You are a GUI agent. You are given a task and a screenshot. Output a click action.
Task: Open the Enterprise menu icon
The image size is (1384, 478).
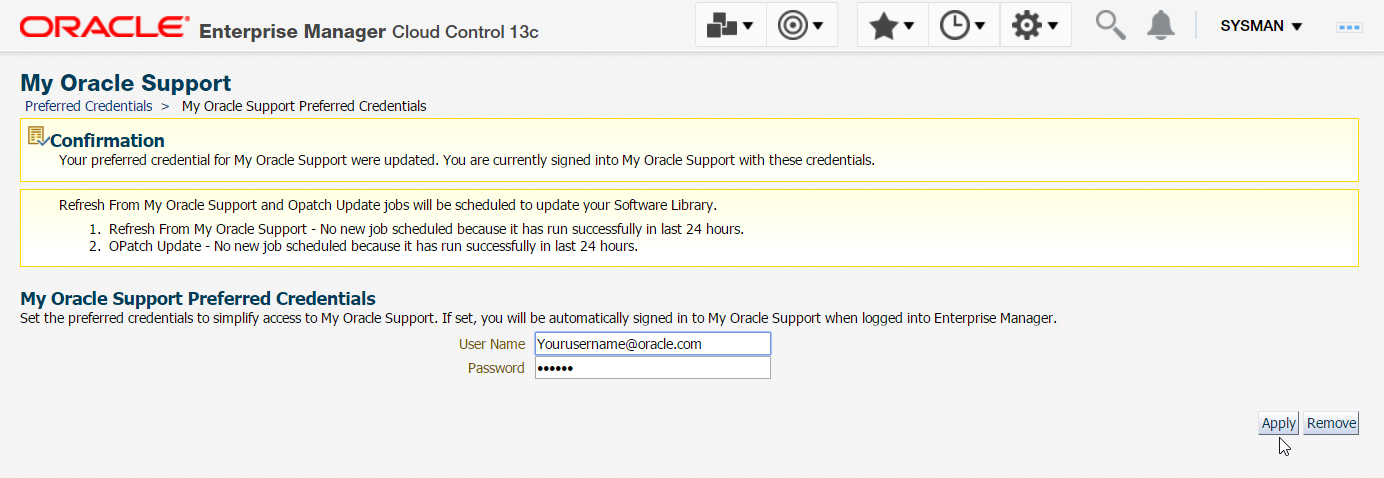[x=730, y=26]
